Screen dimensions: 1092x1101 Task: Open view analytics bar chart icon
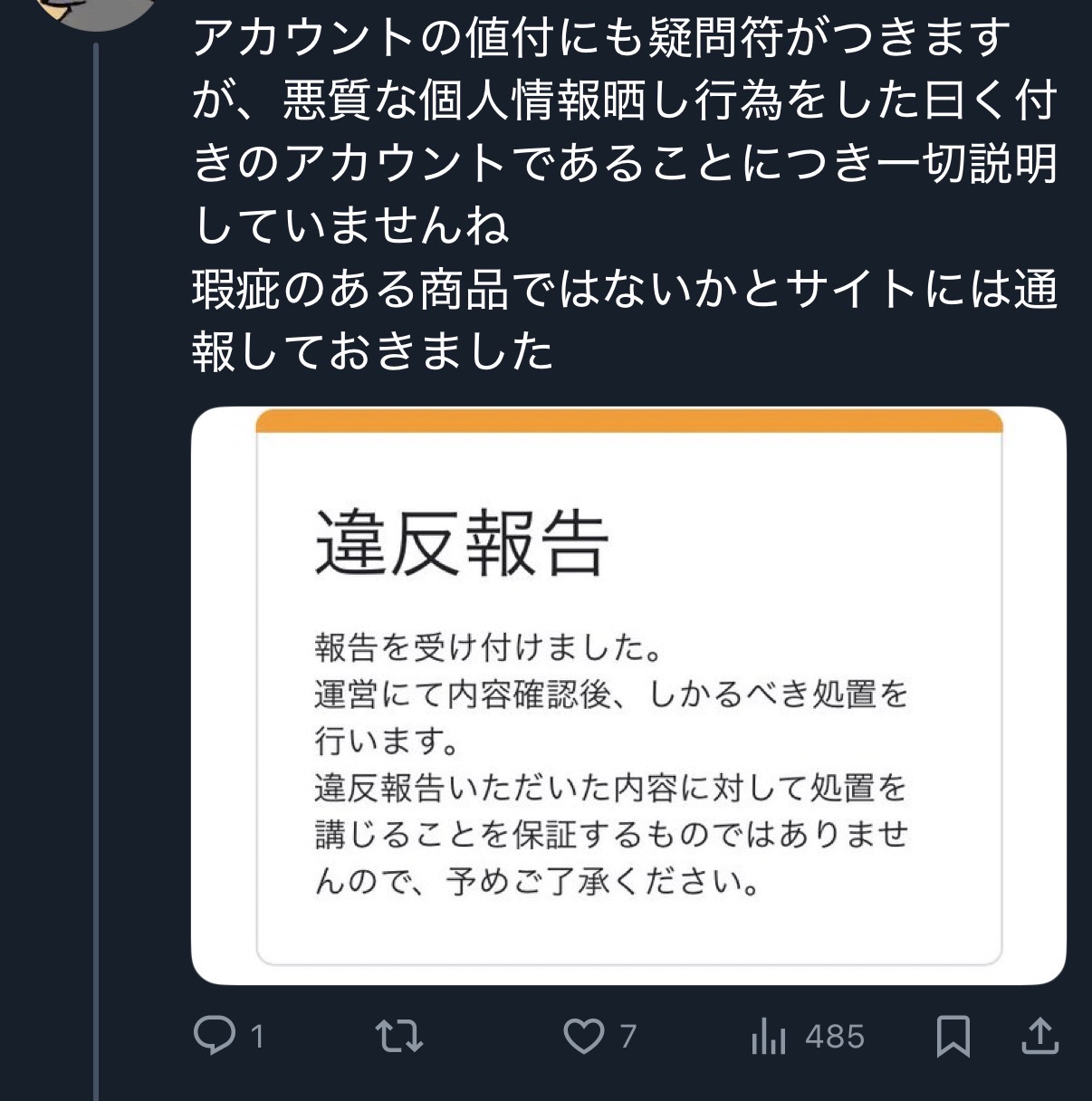[x=768, y=1037]
